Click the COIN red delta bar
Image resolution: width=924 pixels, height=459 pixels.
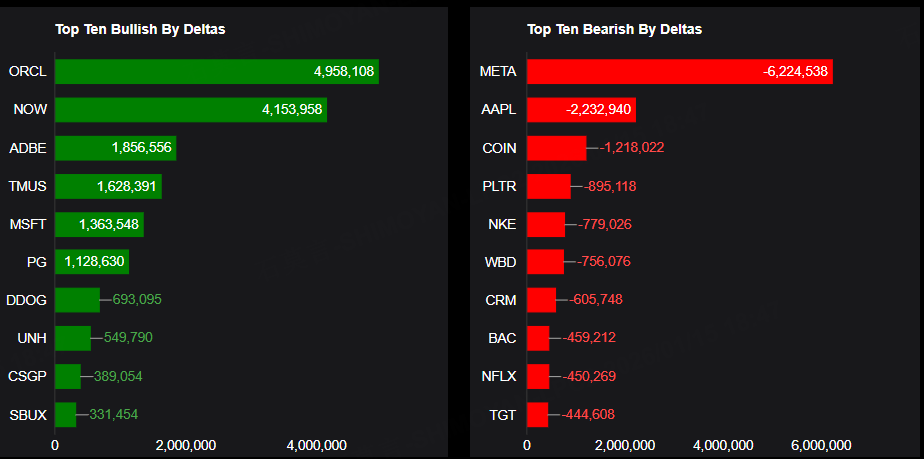[556, 148]
